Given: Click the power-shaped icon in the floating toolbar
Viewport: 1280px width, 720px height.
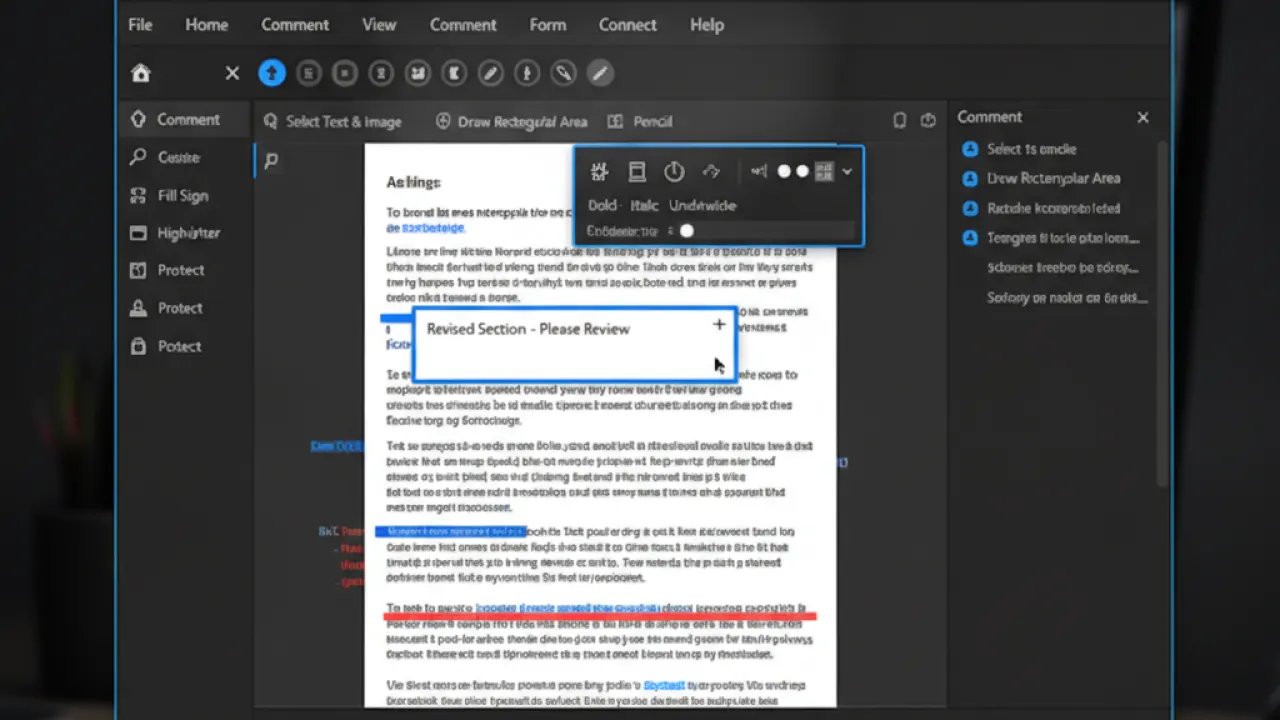Looking at the screenshot, I should point(674,172).
